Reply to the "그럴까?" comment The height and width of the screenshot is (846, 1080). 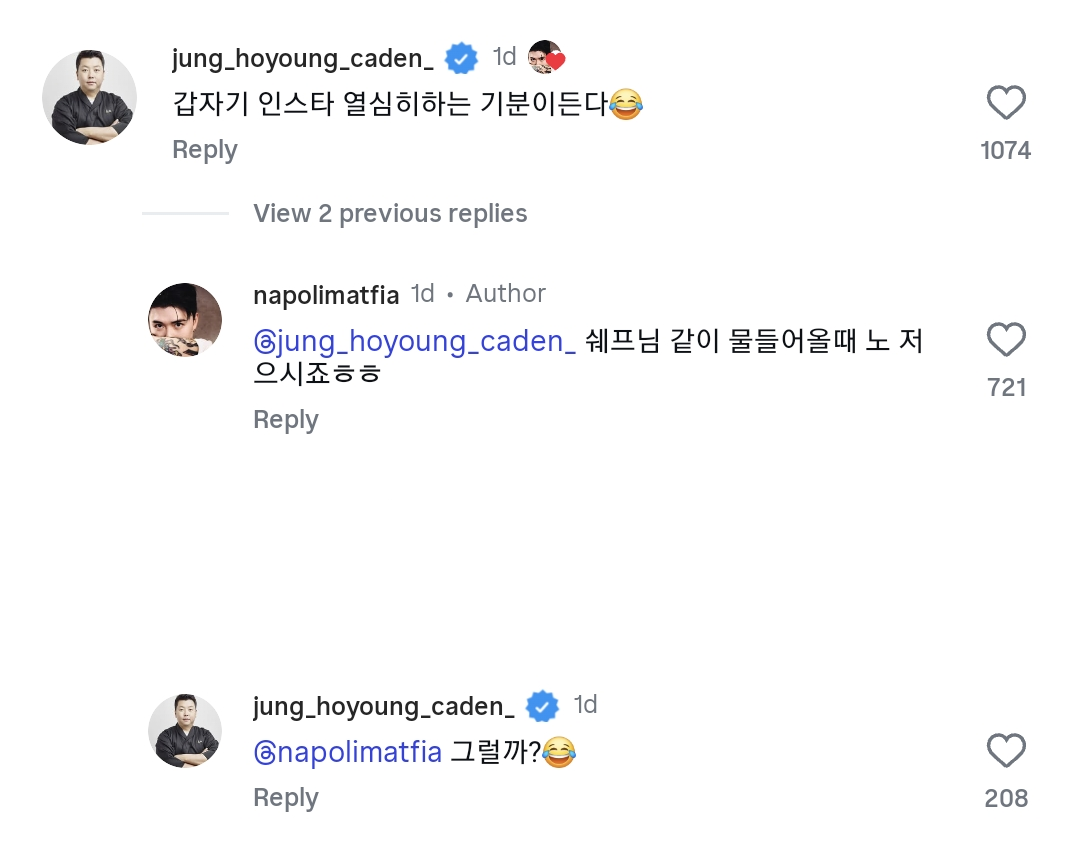[286, 798]
